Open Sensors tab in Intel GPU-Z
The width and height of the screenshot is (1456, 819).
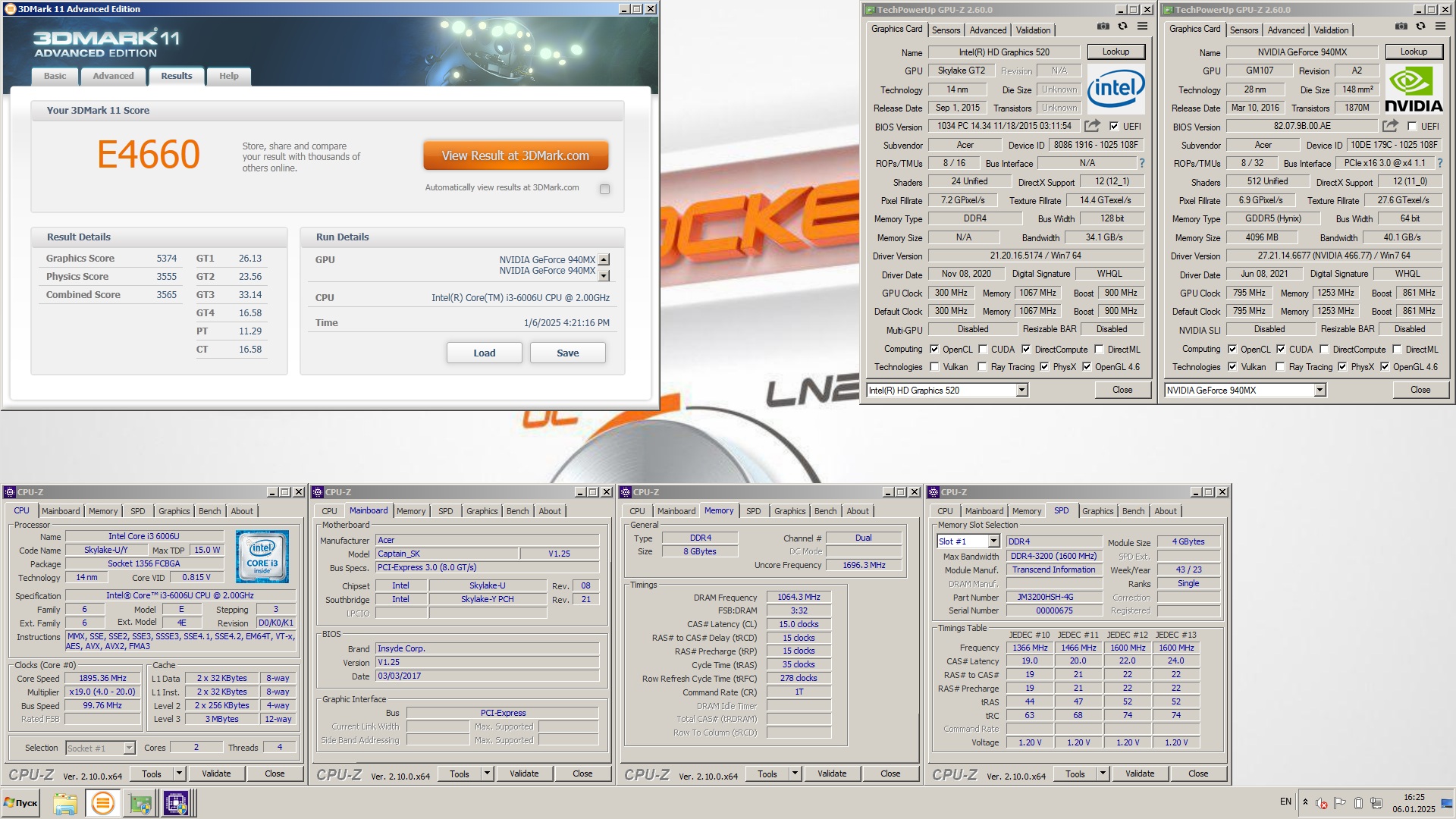[946, 30]
